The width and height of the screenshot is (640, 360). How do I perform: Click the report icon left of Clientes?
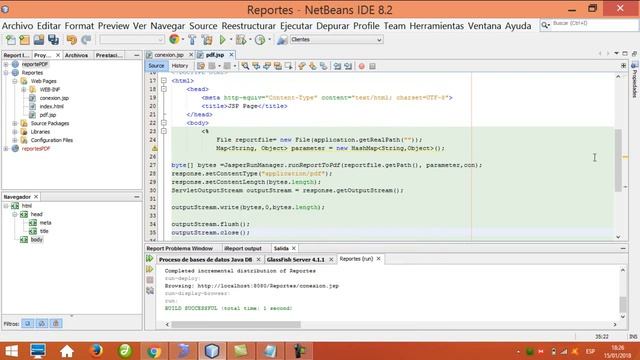coord(282,40)
